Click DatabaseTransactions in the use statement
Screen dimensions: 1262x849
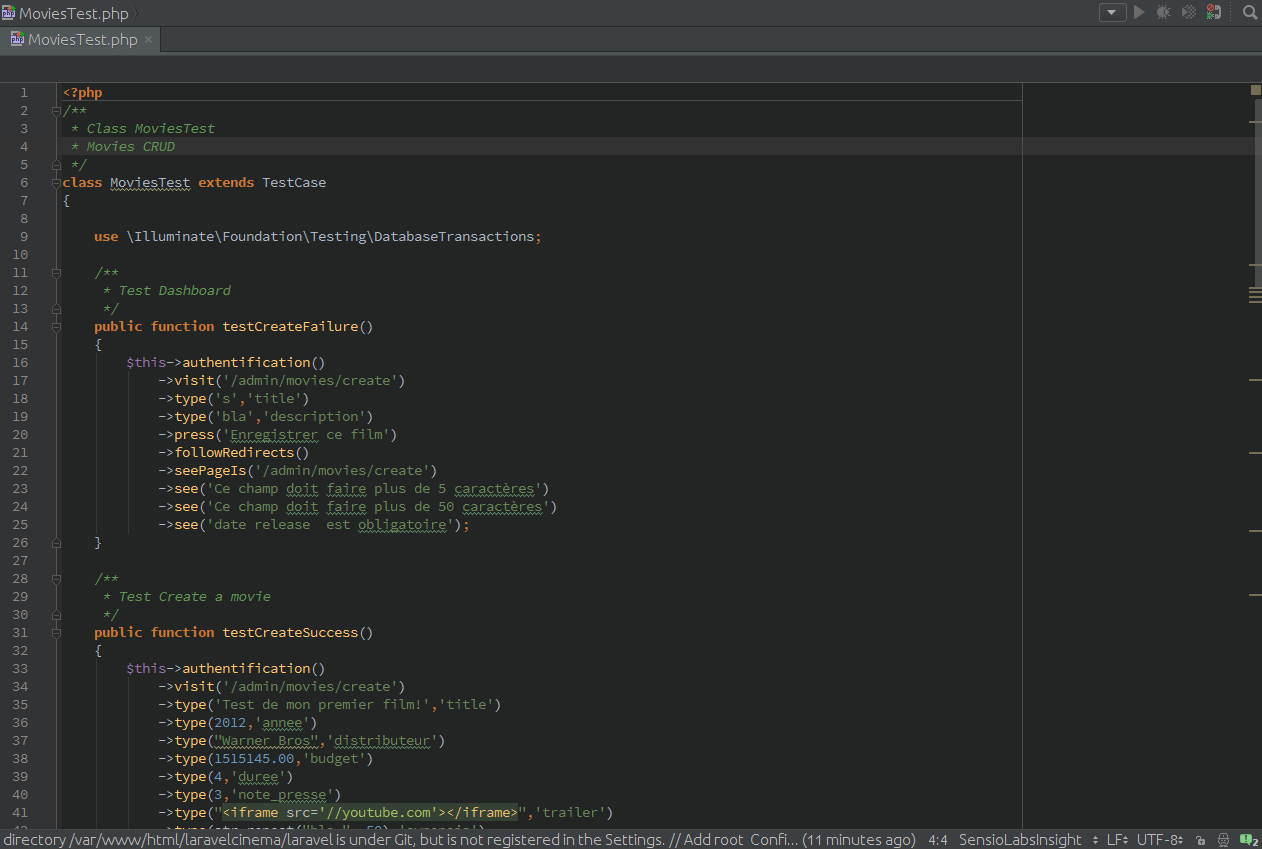click(x=454, y=237)
